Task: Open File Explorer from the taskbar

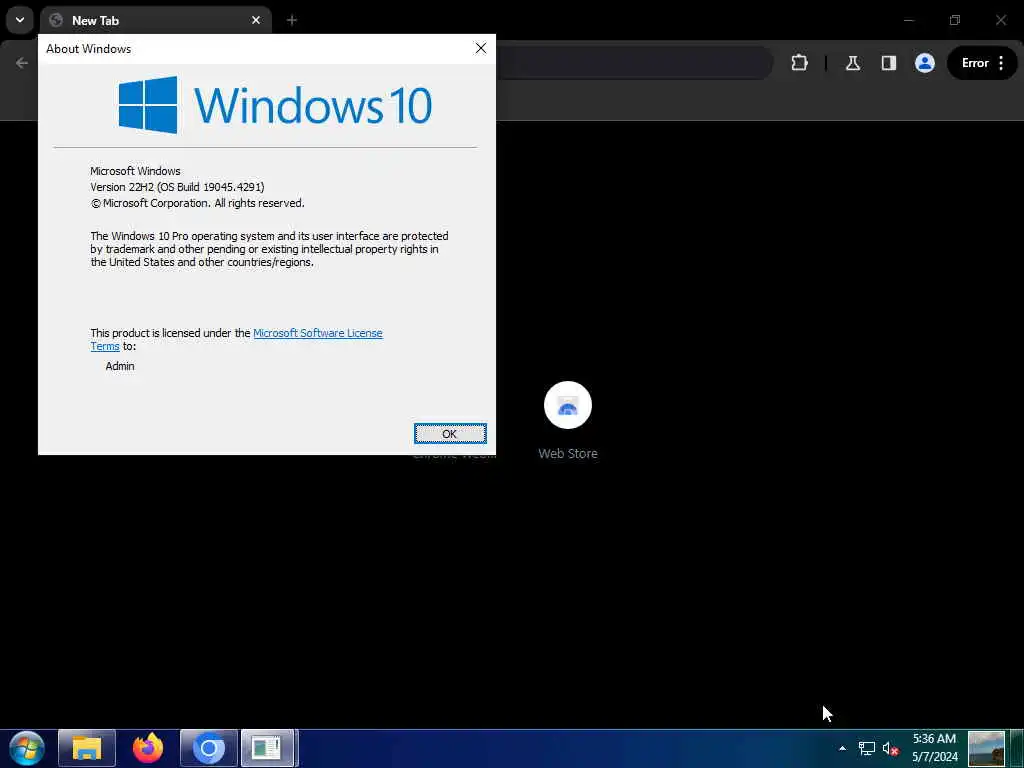Action: click(87, 748)
